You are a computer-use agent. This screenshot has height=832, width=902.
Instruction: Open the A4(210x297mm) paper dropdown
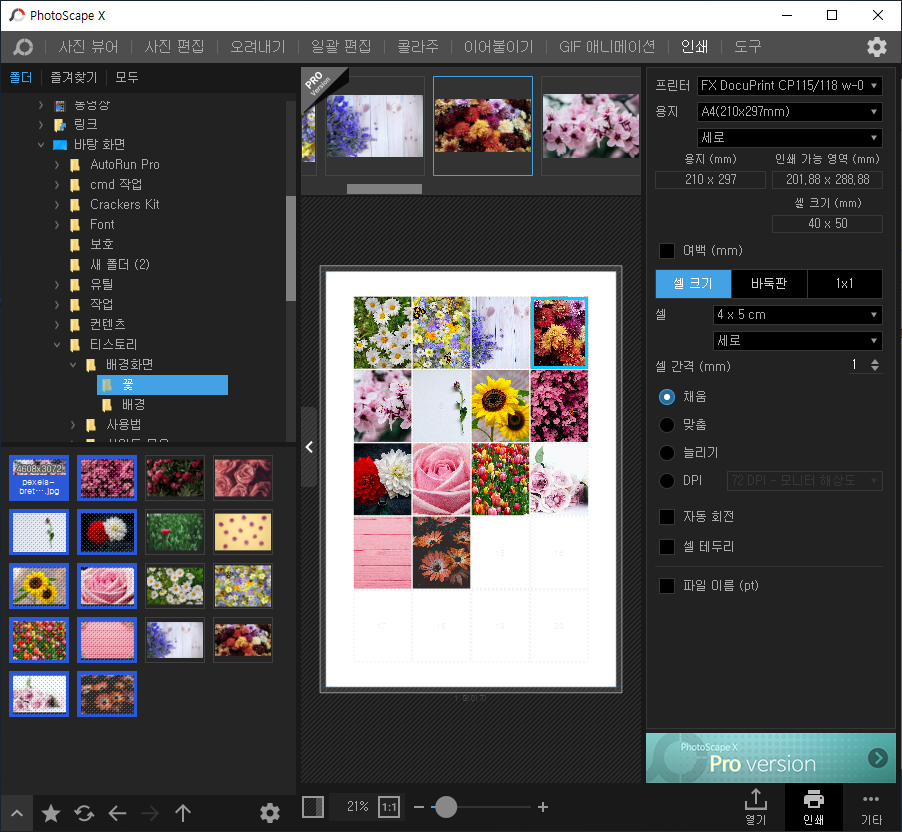[x=789, y=112]
